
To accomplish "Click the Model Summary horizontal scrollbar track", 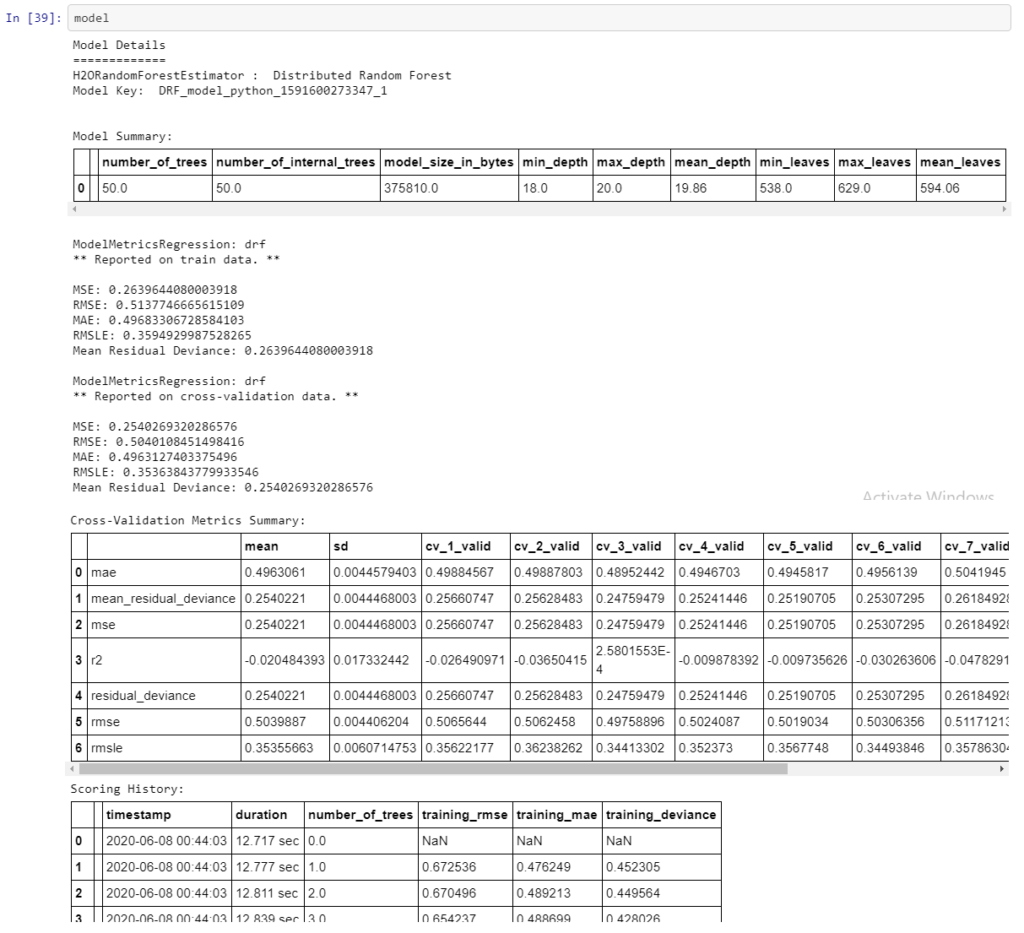I will (539, 209).
